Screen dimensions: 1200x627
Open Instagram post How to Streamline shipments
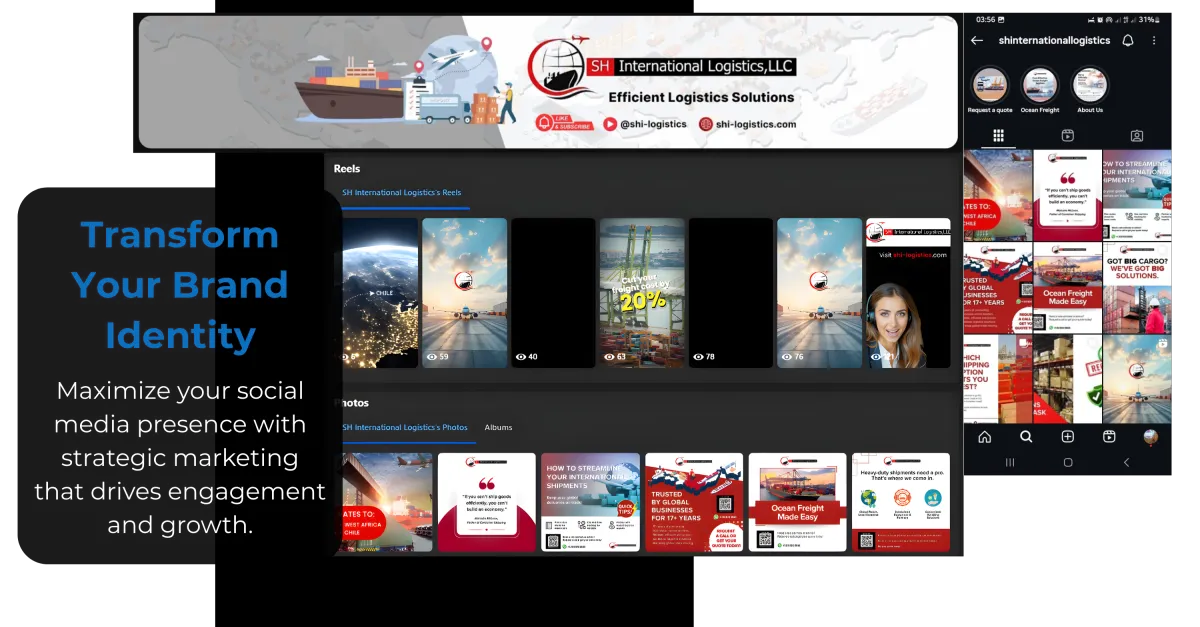(1136, 195)
